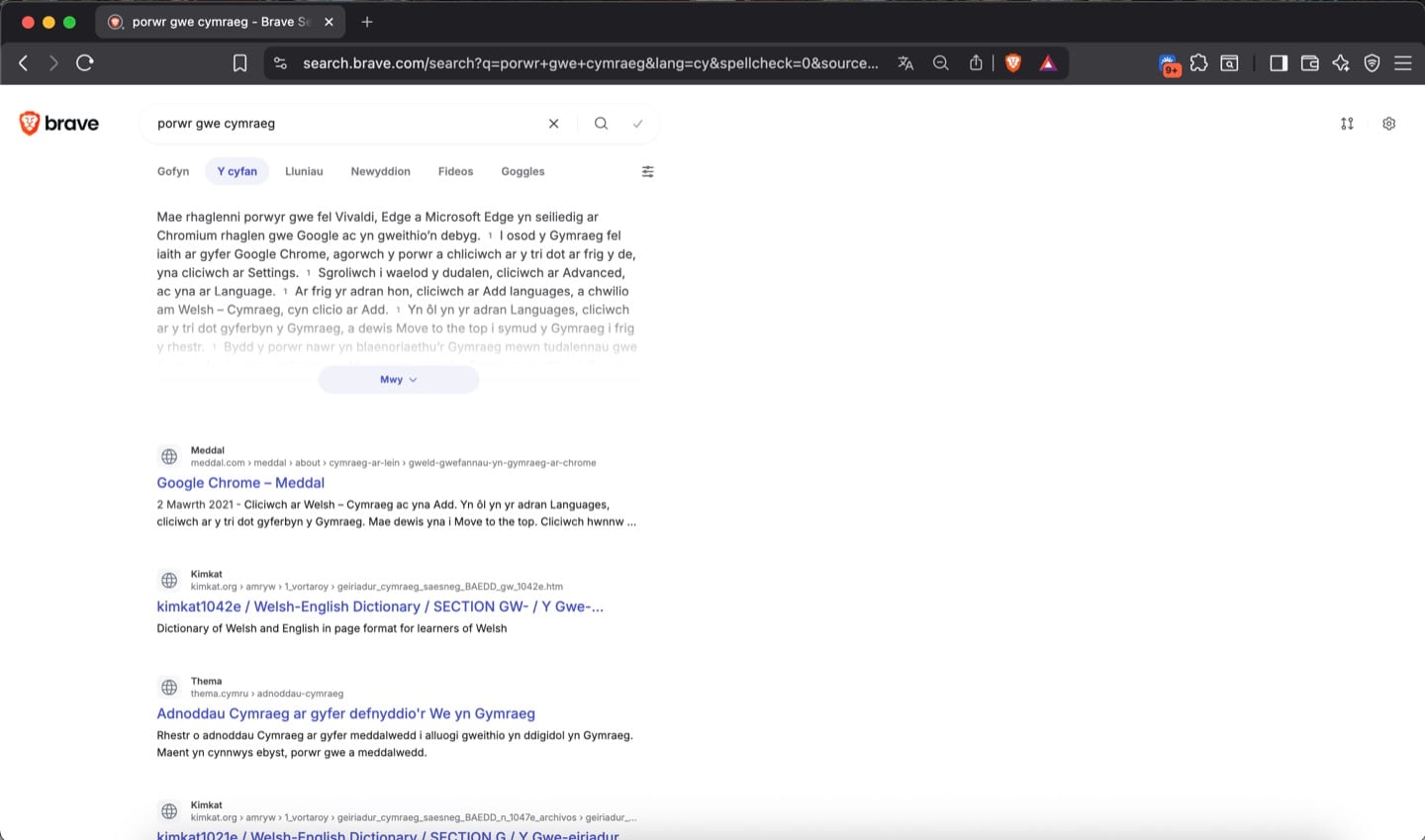
Task: Open the zoom magnifier icon in the address bar
Action: coord(941,63)
